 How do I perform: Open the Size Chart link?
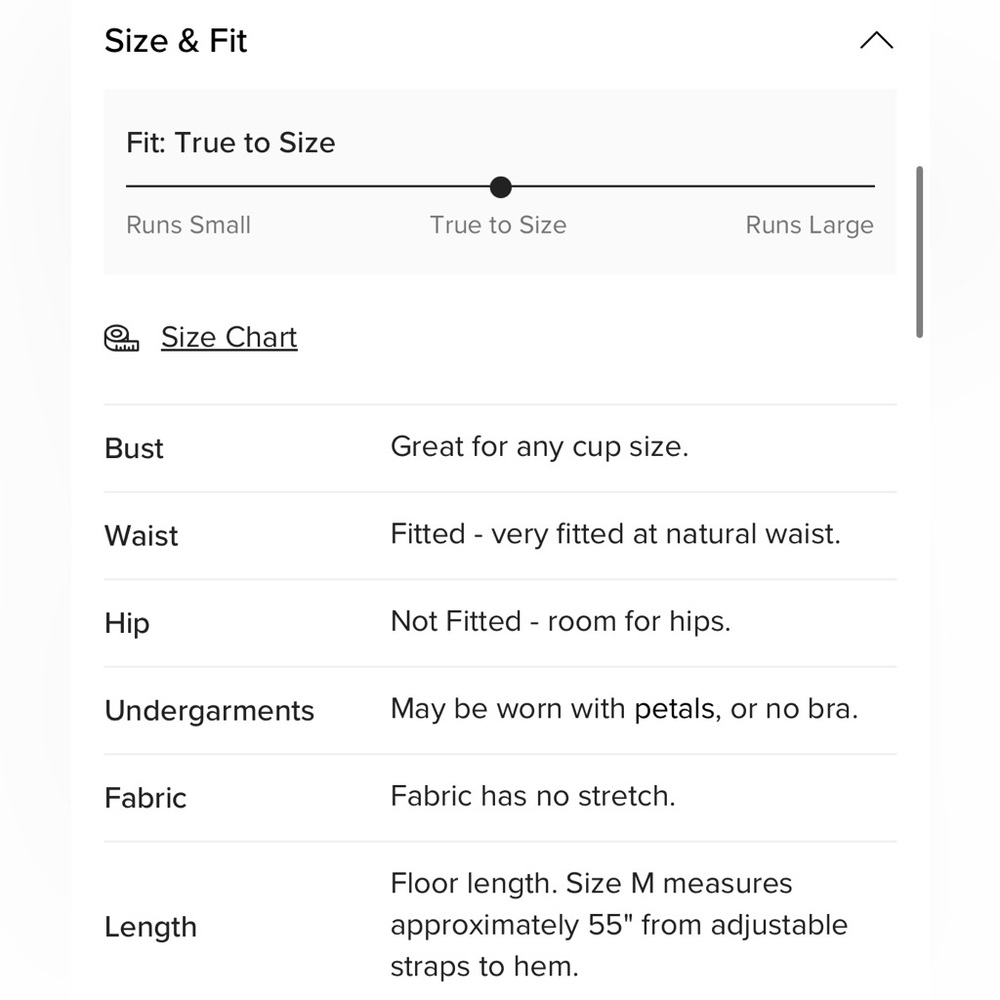coord(229,337)
